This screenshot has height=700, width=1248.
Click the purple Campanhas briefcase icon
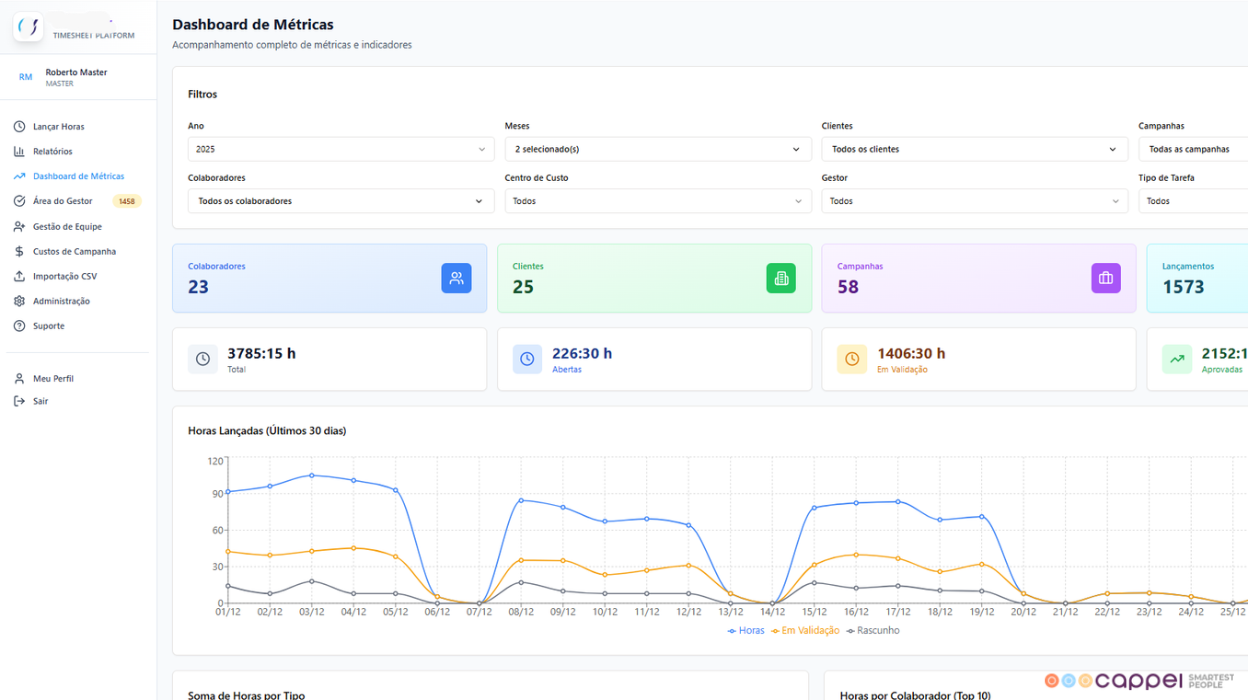(1105, 278)
